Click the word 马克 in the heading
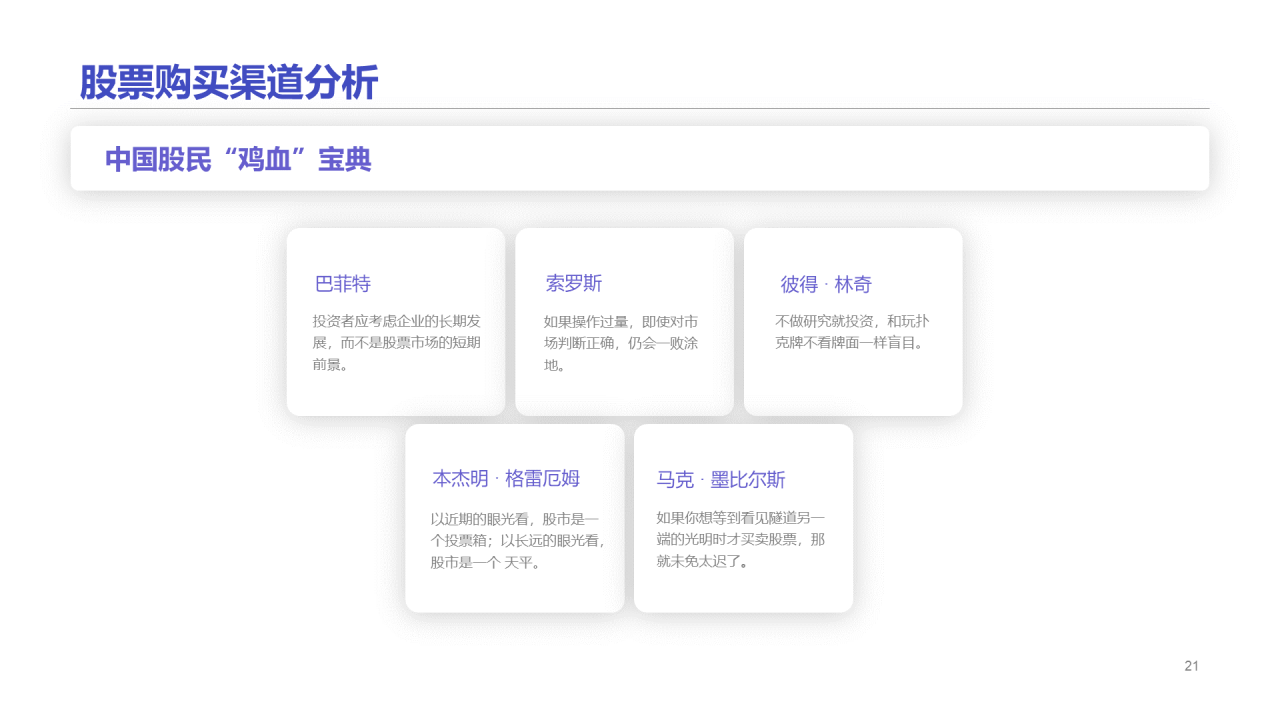The height and width of the screenshot is (720, 1280). coord(675,480)
